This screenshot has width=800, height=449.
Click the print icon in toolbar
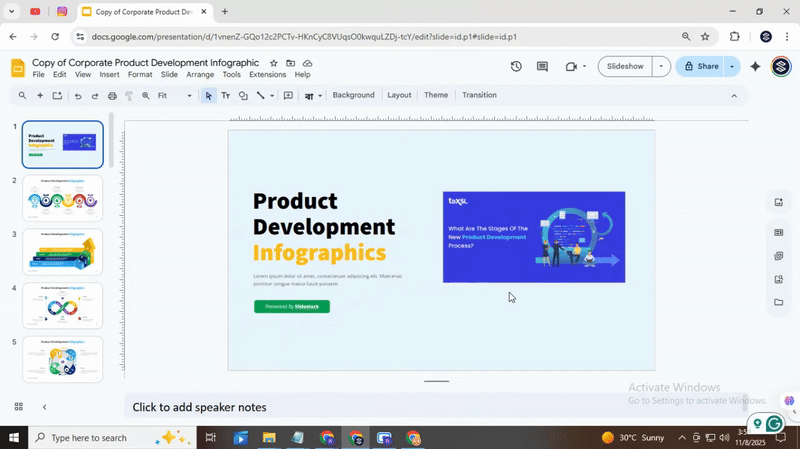pos(112,96)
